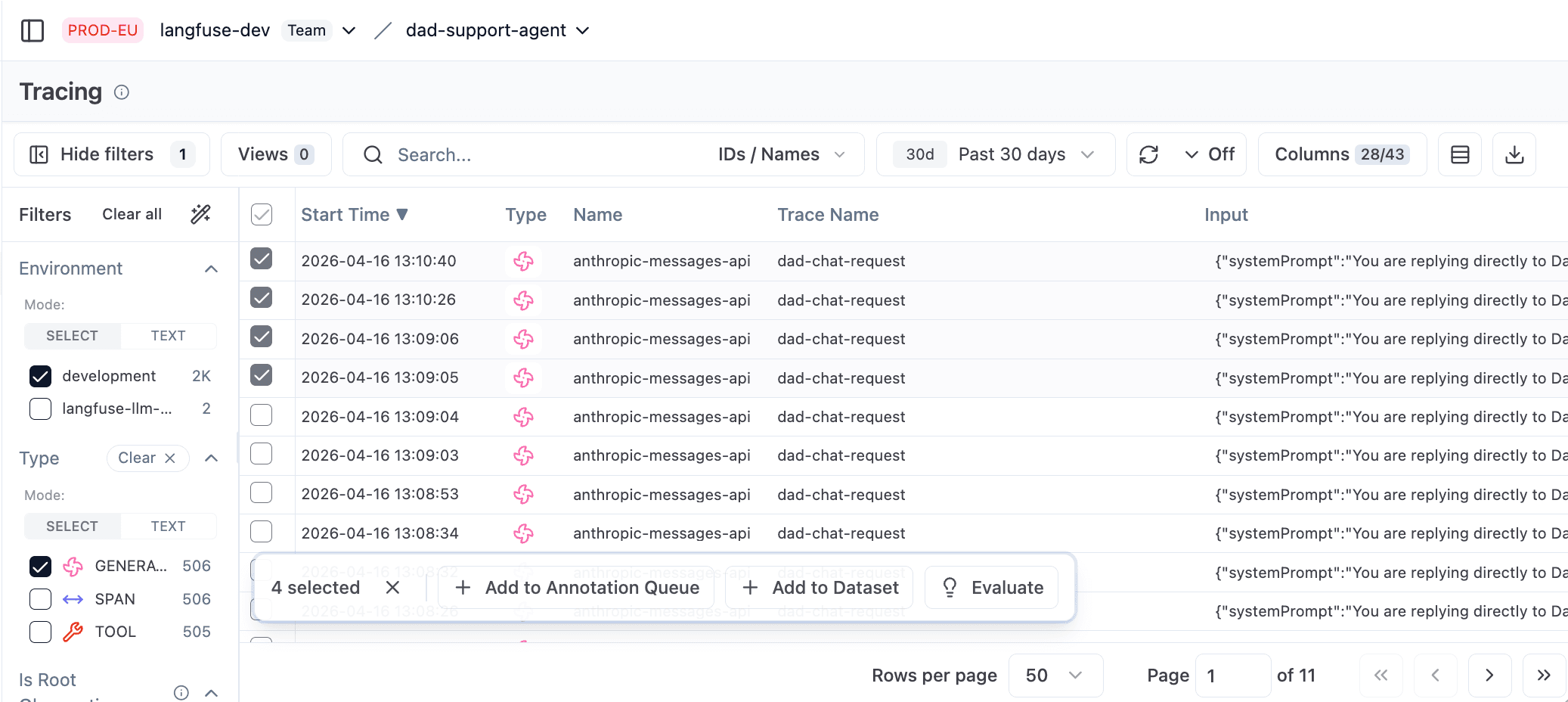Check the SPAN type filter

pyautogui.click(x=41, y=599)
